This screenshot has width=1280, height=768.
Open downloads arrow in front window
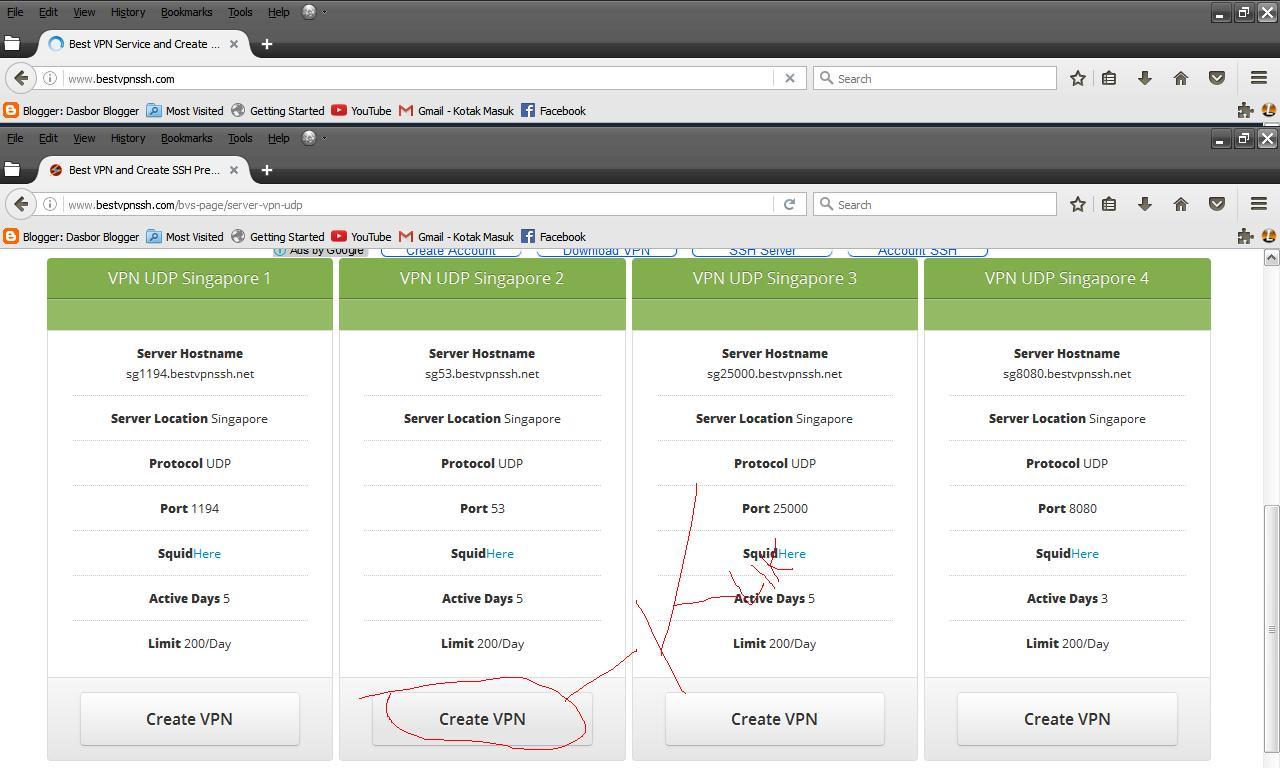coord(1145,204)
